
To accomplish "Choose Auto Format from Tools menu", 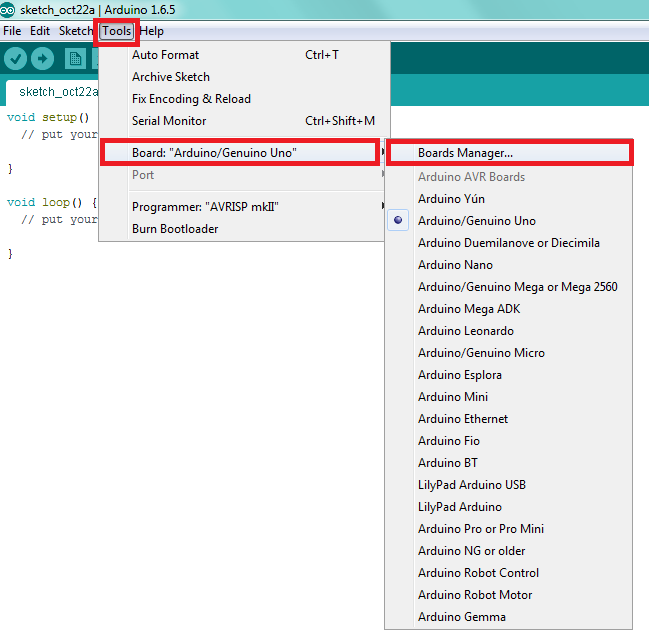I will coord(244,55).
